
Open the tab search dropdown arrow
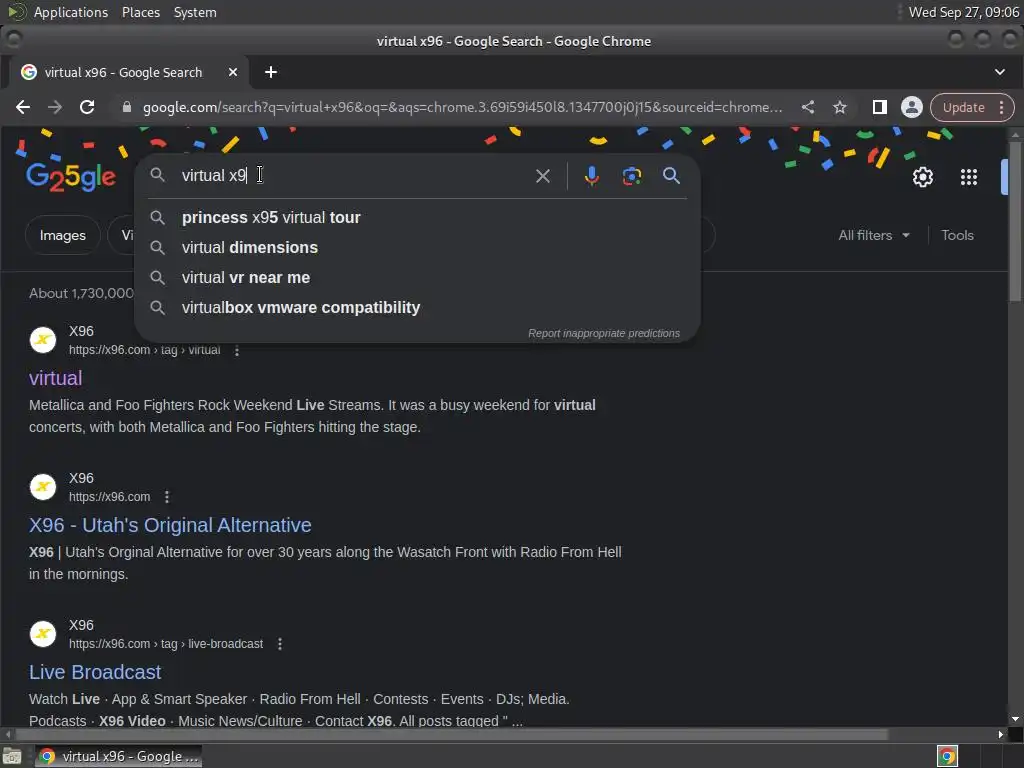(1000, 72)
